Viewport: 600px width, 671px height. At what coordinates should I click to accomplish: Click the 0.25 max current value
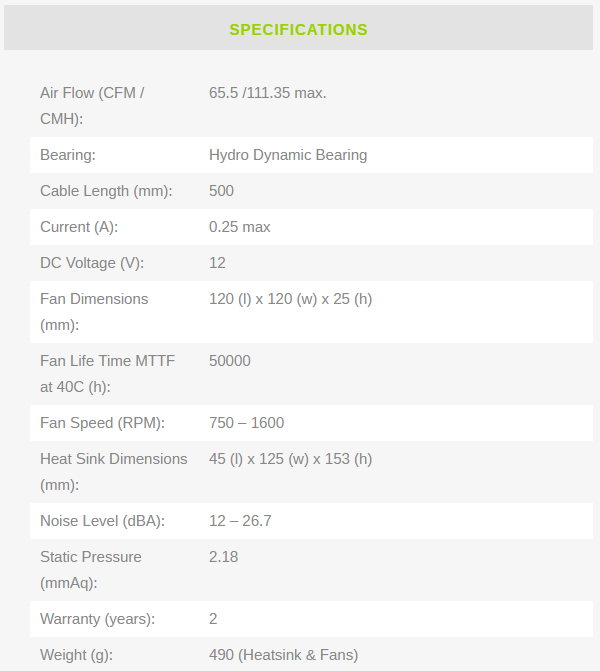[239, 227]
